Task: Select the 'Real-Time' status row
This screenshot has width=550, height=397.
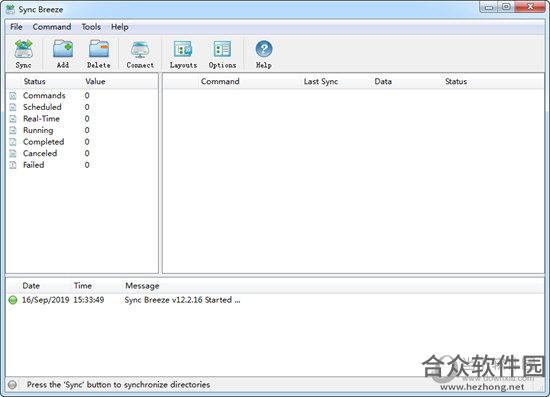Action: (82, 119)
